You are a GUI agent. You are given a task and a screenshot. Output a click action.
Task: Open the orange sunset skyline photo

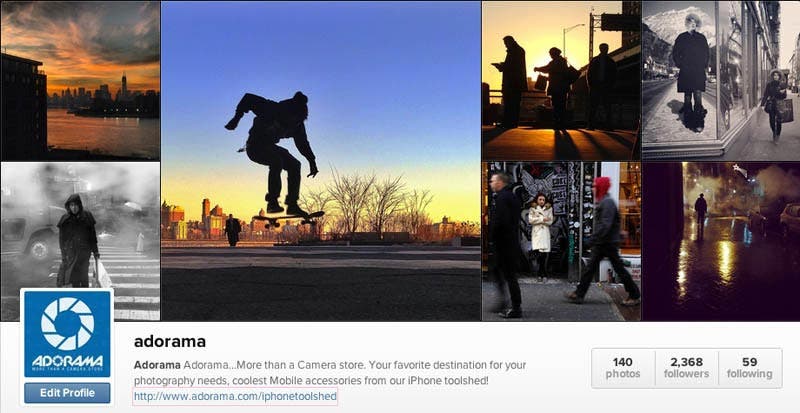(x=80, y=81)
